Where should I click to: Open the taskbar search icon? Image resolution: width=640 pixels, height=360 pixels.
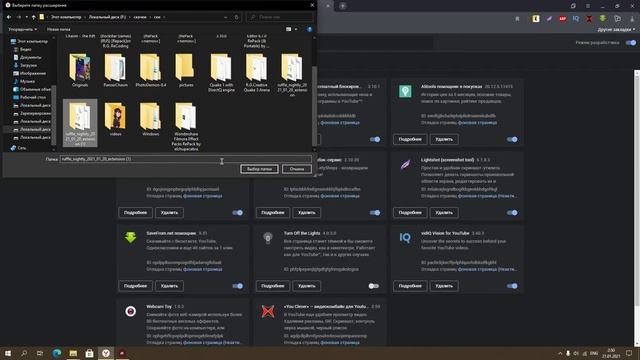24,353
